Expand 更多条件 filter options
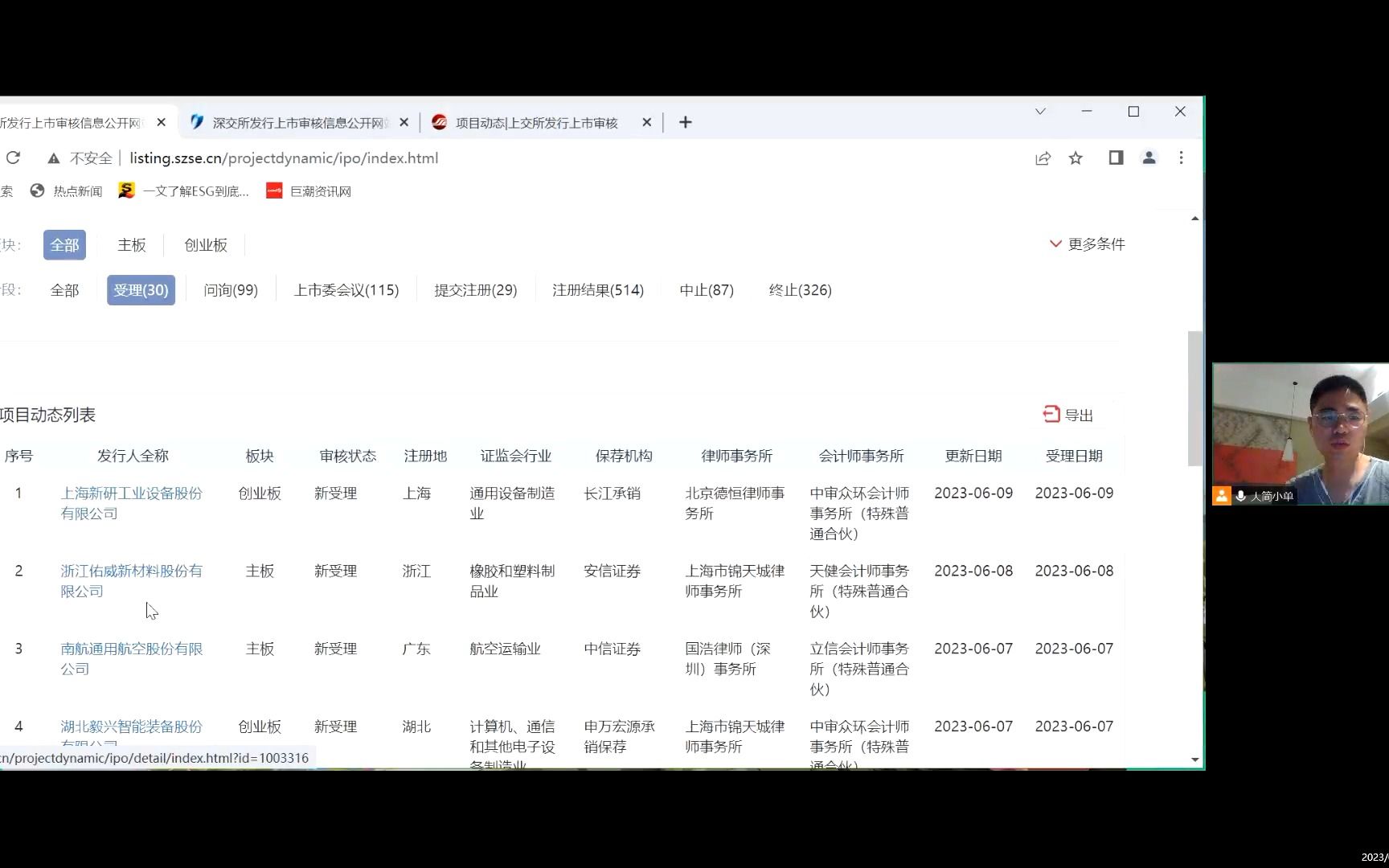This screenshot has height=868, width=1389. point(1087,244)
